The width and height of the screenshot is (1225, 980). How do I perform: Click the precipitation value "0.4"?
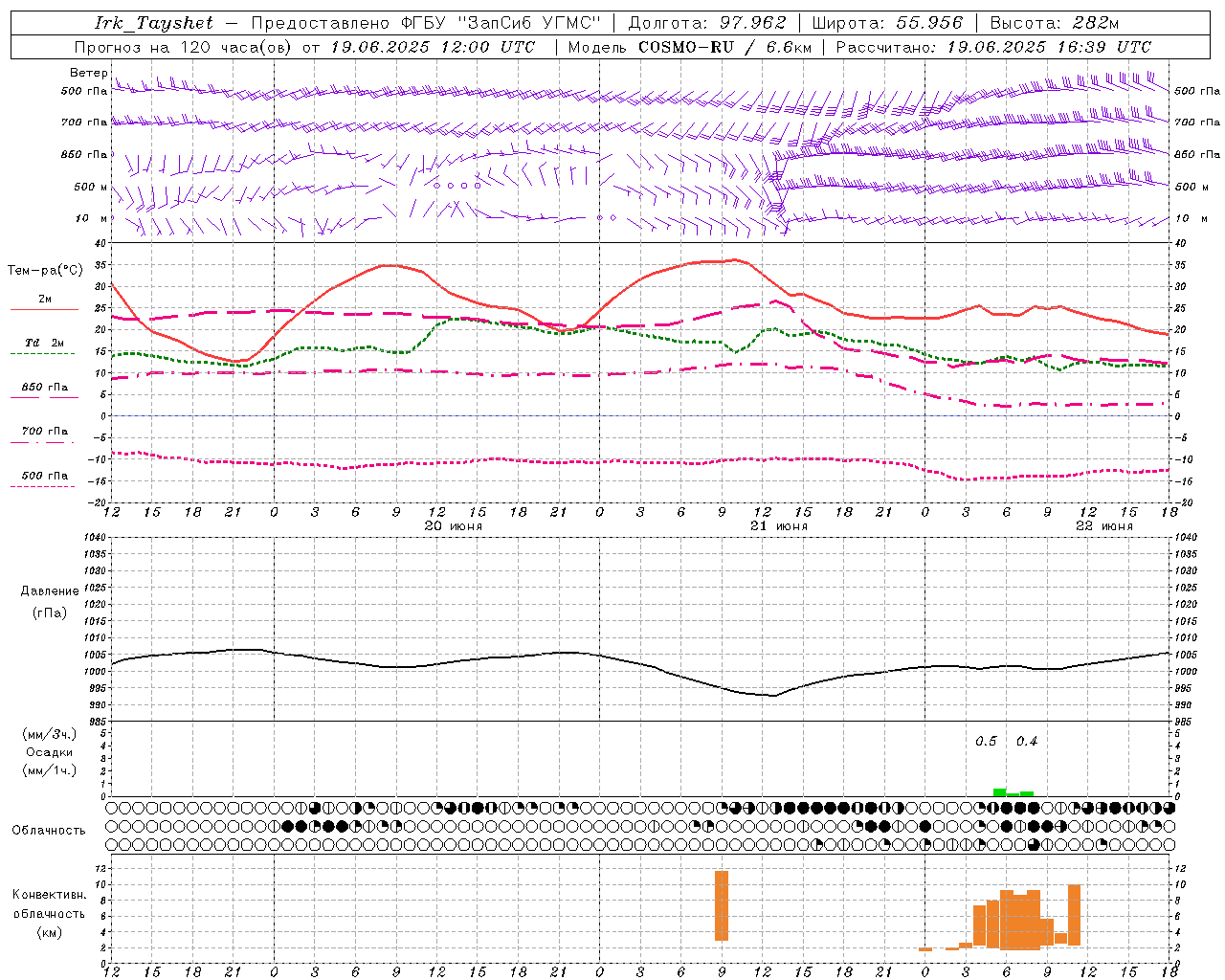[1027, 742]
